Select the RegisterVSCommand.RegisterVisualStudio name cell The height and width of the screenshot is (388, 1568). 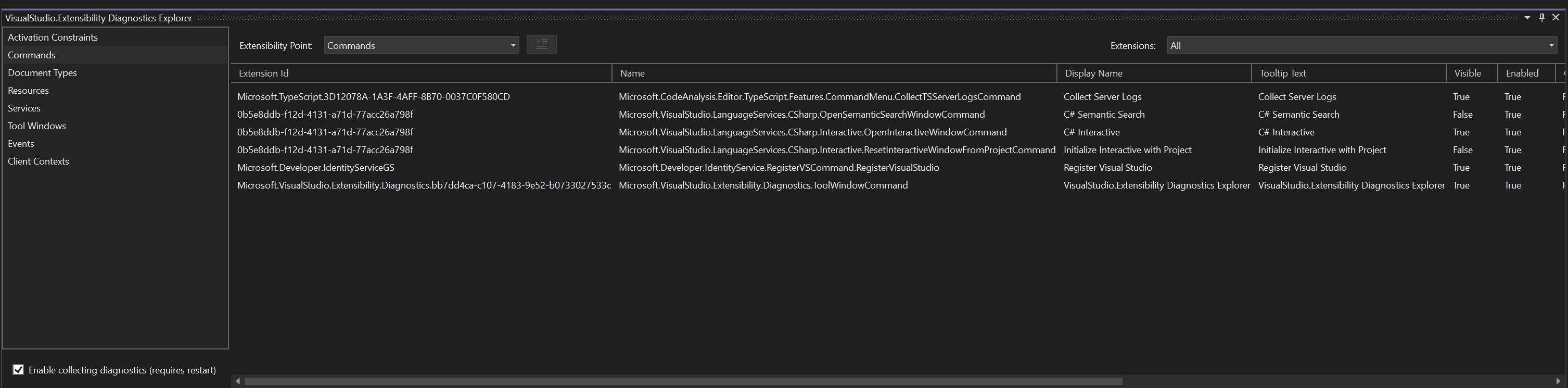pyautogui.click(x=779, y=168)
